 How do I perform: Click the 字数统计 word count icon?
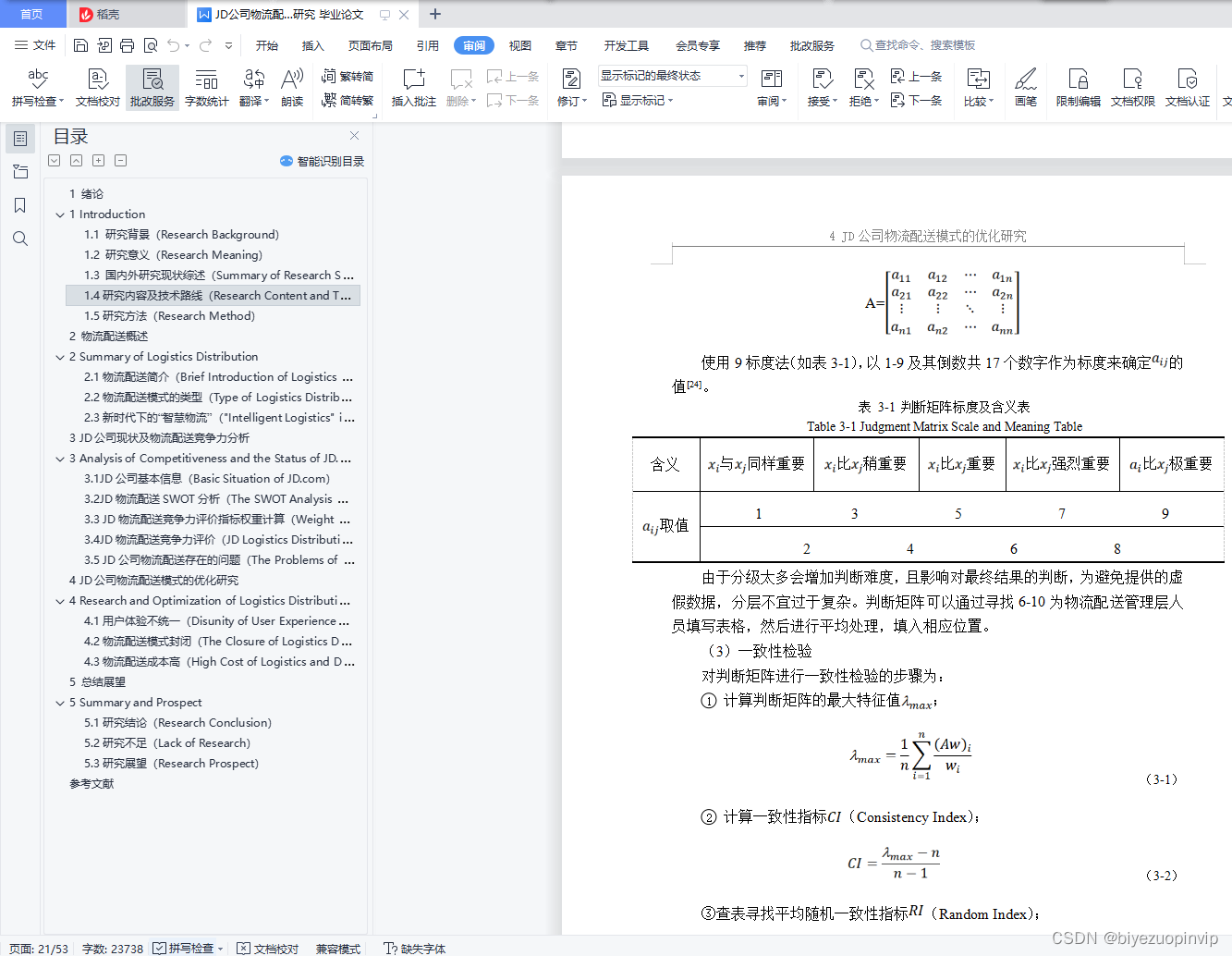206,87
